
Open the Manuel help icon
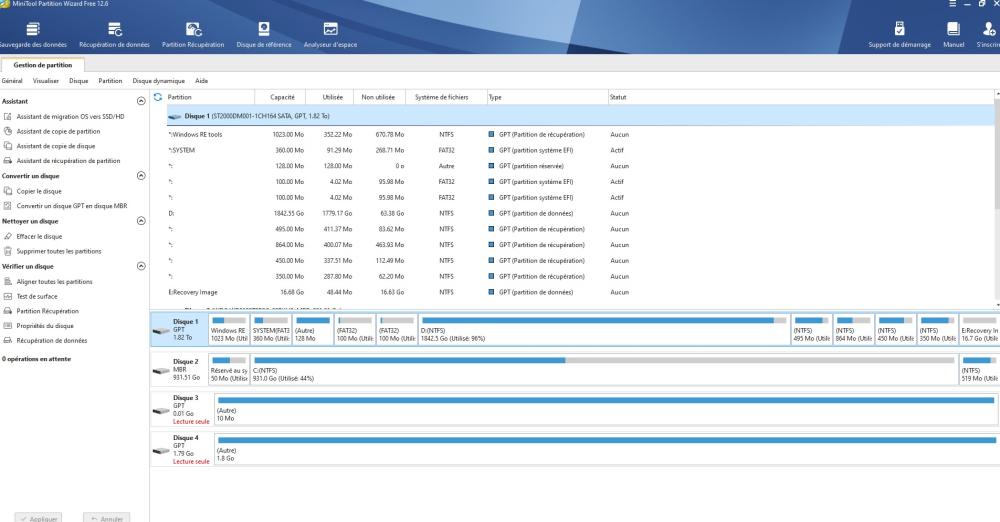(x=953, y=32)
